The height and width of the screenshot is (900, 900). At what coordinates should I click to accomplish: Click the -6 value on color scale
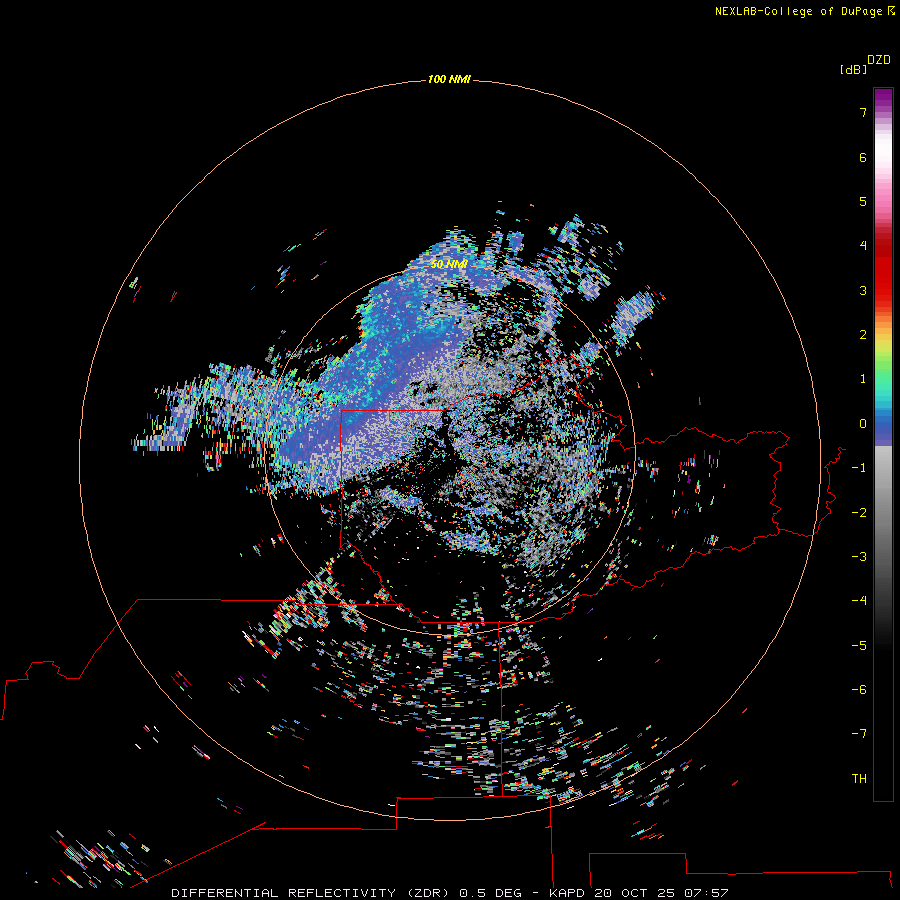point(859,690)
